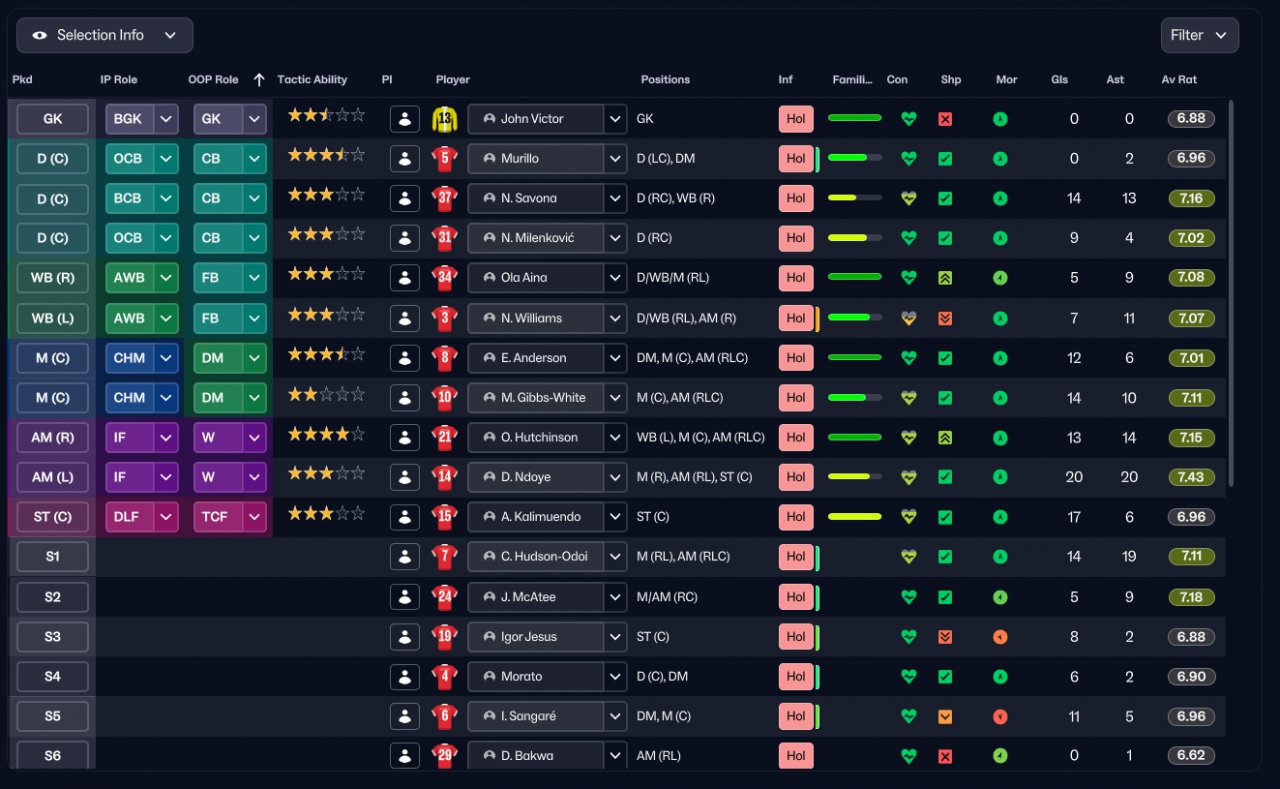Click the eye icon in Selection Info
This screenshot has height=789, width=1280.
(x=40, y=35)
